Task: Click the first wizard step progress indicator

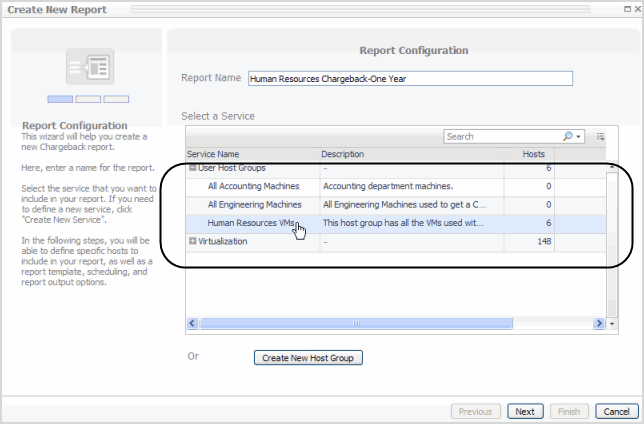Action: 60,99
